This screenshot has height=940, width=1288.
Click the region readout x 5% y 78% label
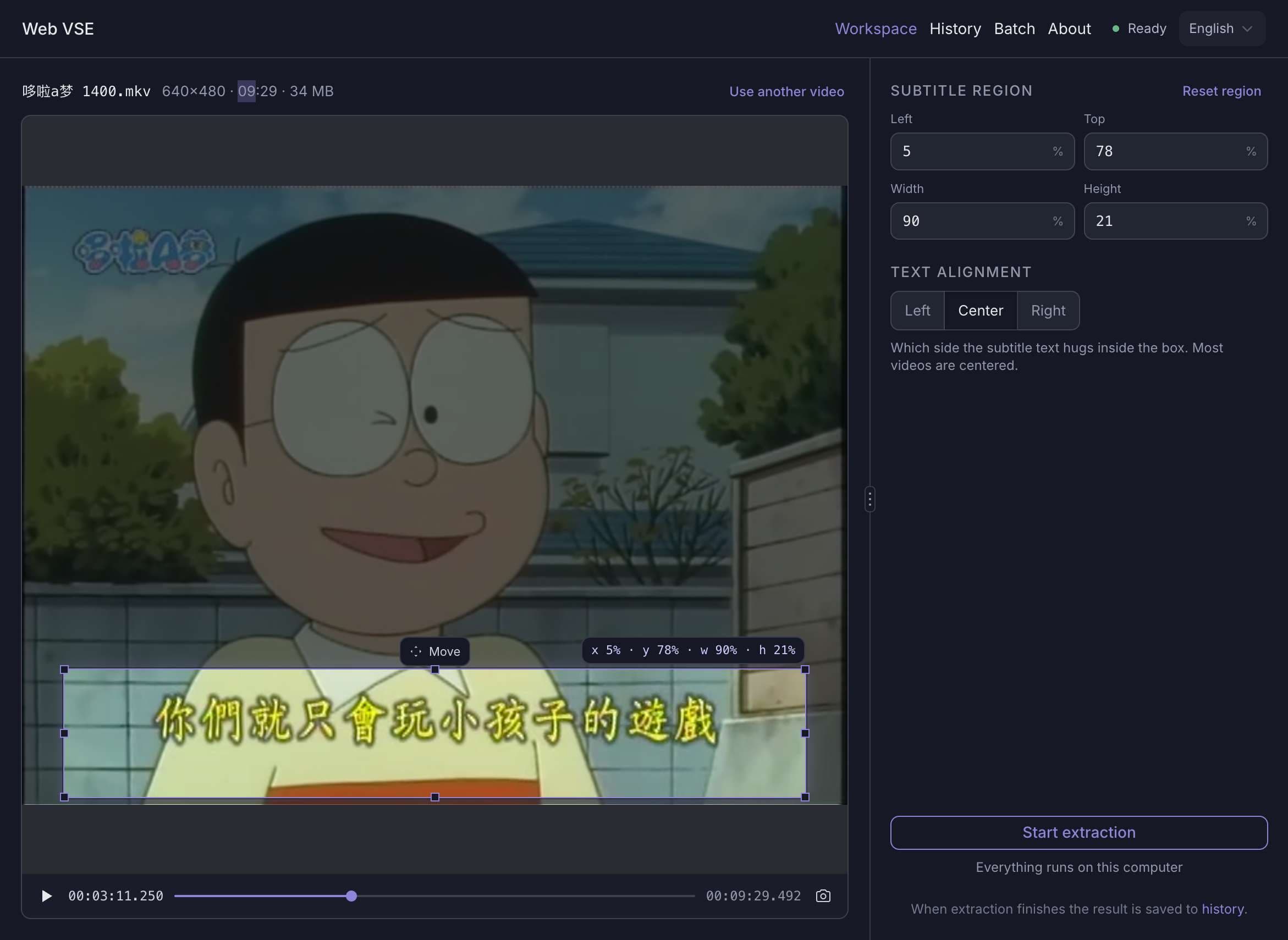(693, 650)
